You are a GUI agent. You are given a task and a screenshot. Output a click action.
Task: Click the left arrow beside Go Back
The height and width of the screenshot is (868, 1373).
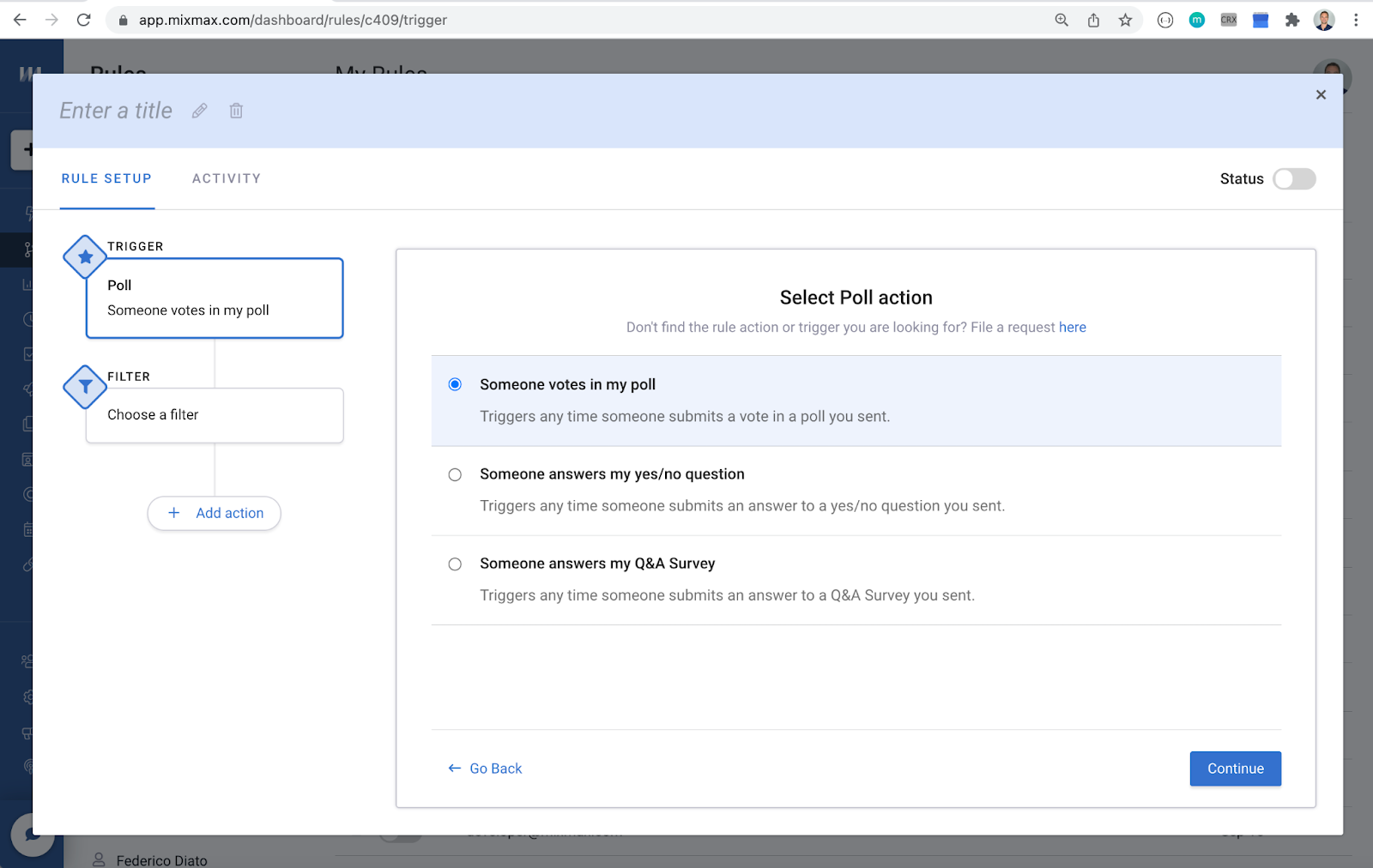pyautogui.click(x=455, y=769)
